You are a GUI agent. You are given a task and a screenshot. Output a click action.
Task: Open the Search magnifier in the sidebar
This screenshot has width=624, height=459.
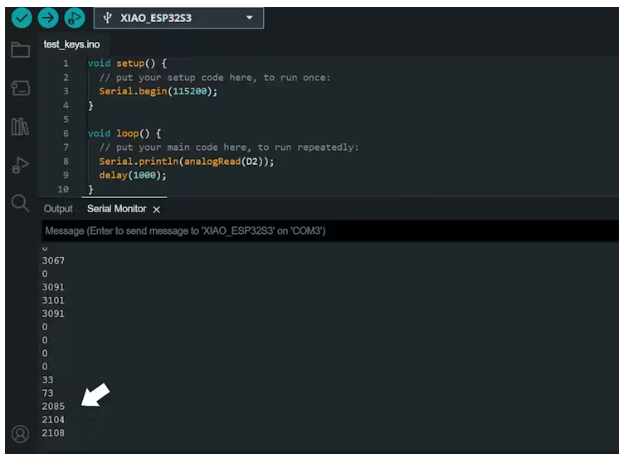click(19, 203)
